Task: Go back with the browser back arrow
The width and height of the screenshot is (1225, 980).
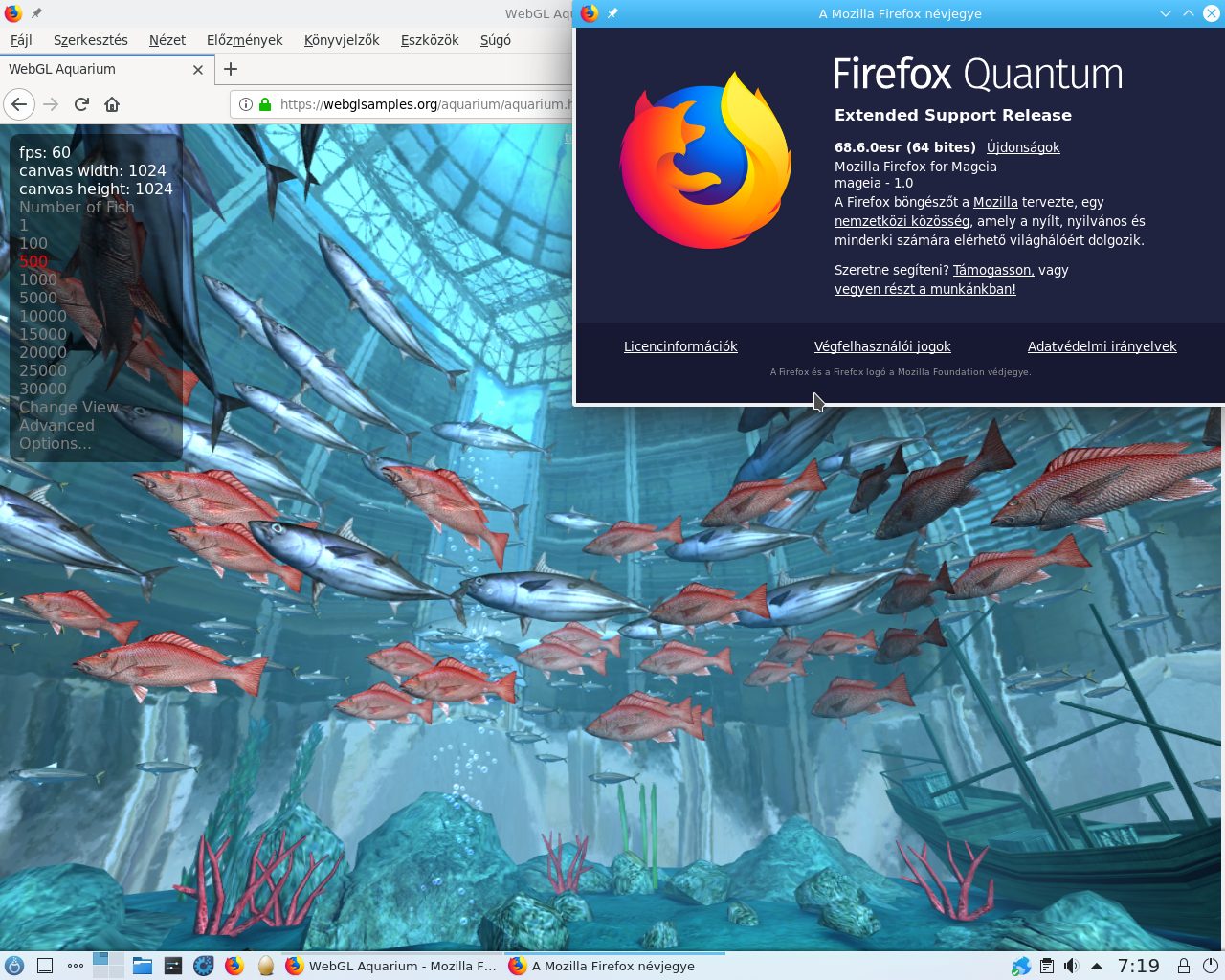Action: point(19,104)
